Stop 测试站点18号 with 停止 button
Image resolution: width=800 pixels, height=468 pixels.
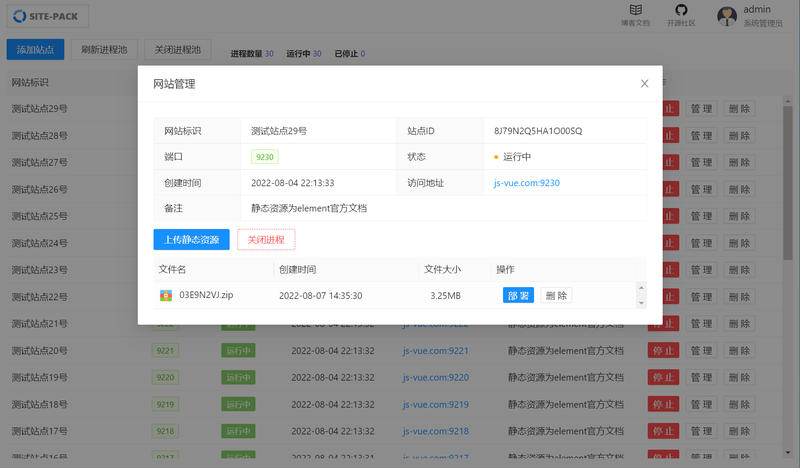[663, 405]
